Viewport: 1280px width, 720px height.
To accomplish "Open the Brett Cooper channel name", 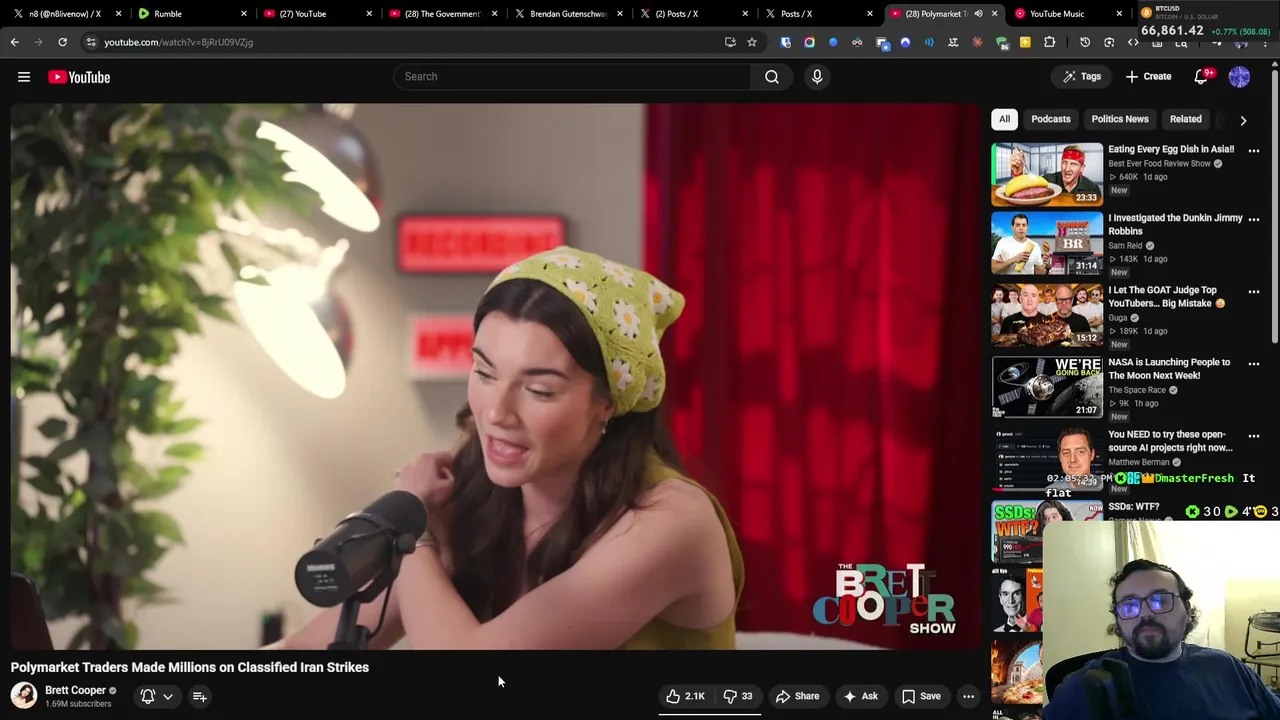I will click(x=75, y=690).
